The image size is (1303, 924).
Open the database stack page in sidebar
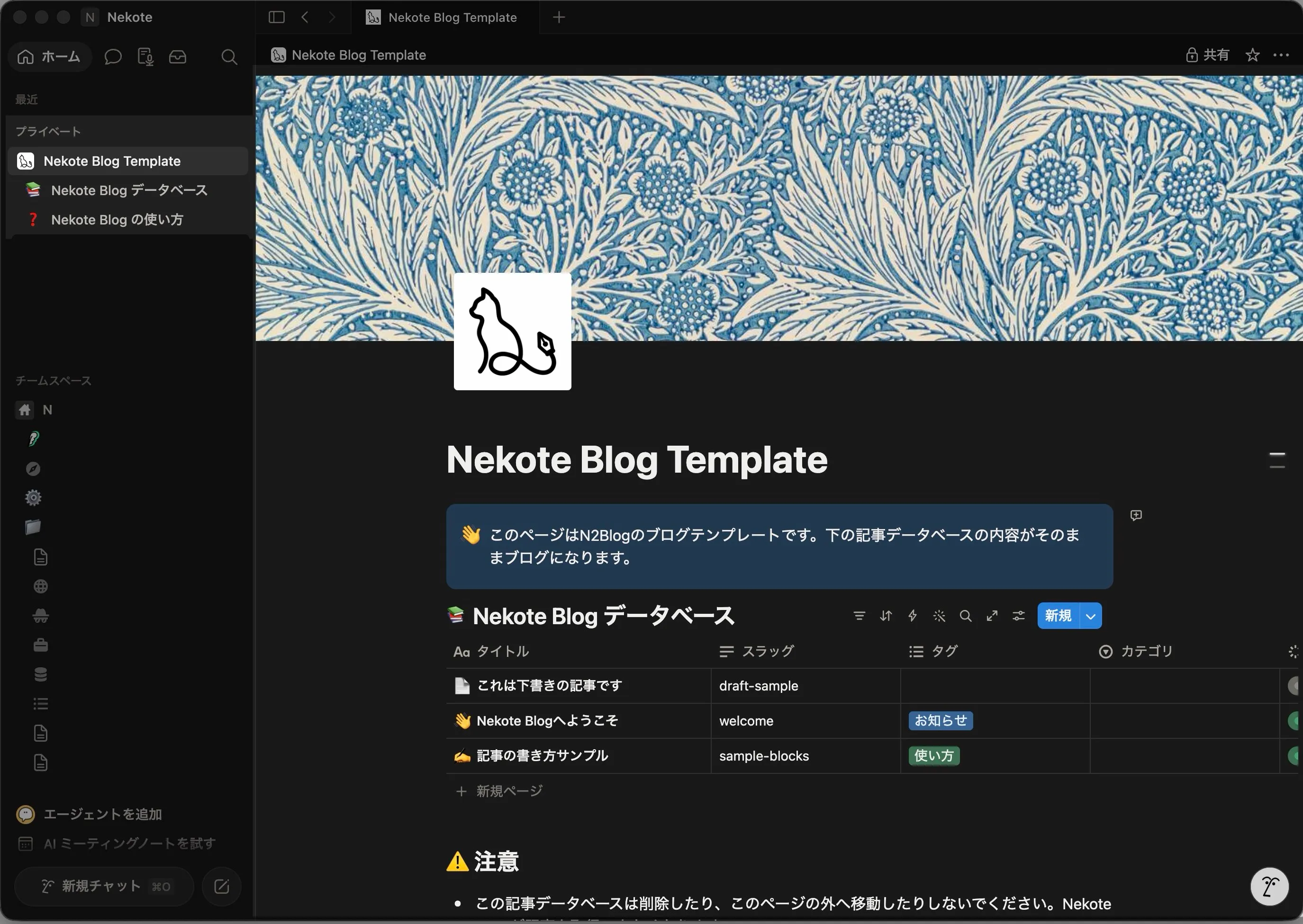click(x=40, y=674)
